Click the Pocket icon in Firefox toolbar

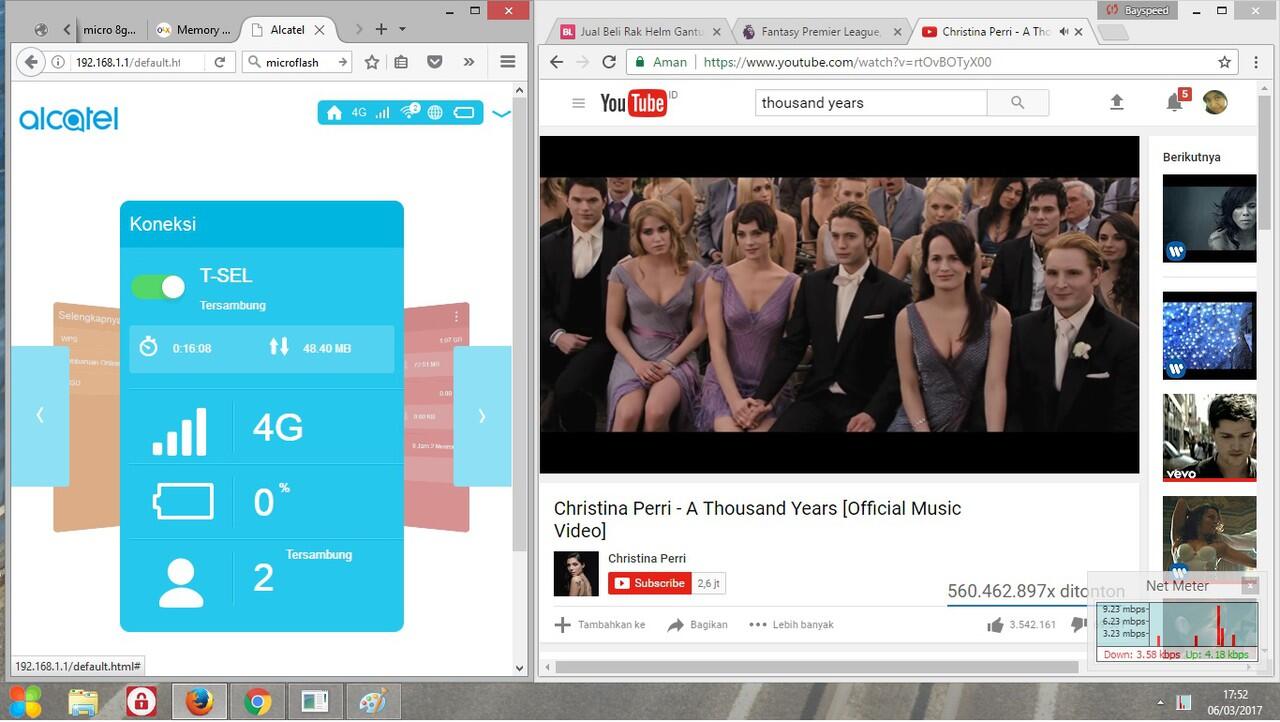pyautogui.click(x=435, y=62)
